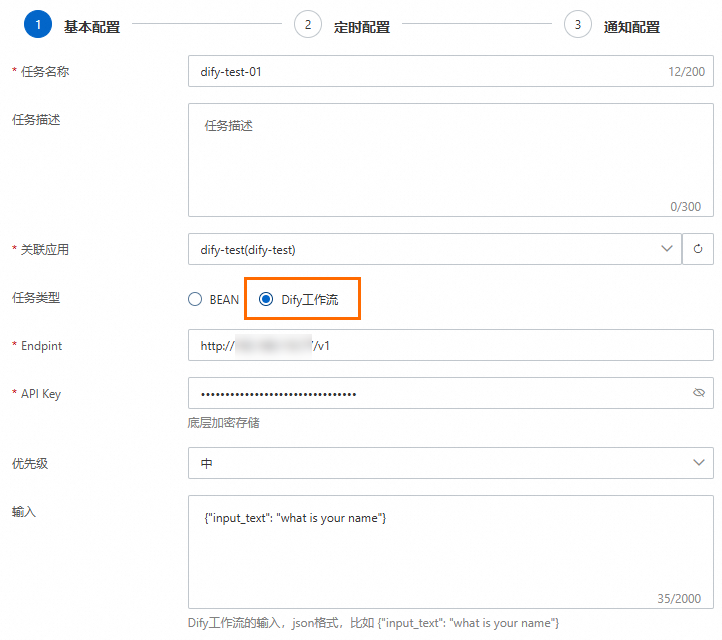Focus the 任务描述 text area
This screenshot has height=640, width=722.
point(450,160)
